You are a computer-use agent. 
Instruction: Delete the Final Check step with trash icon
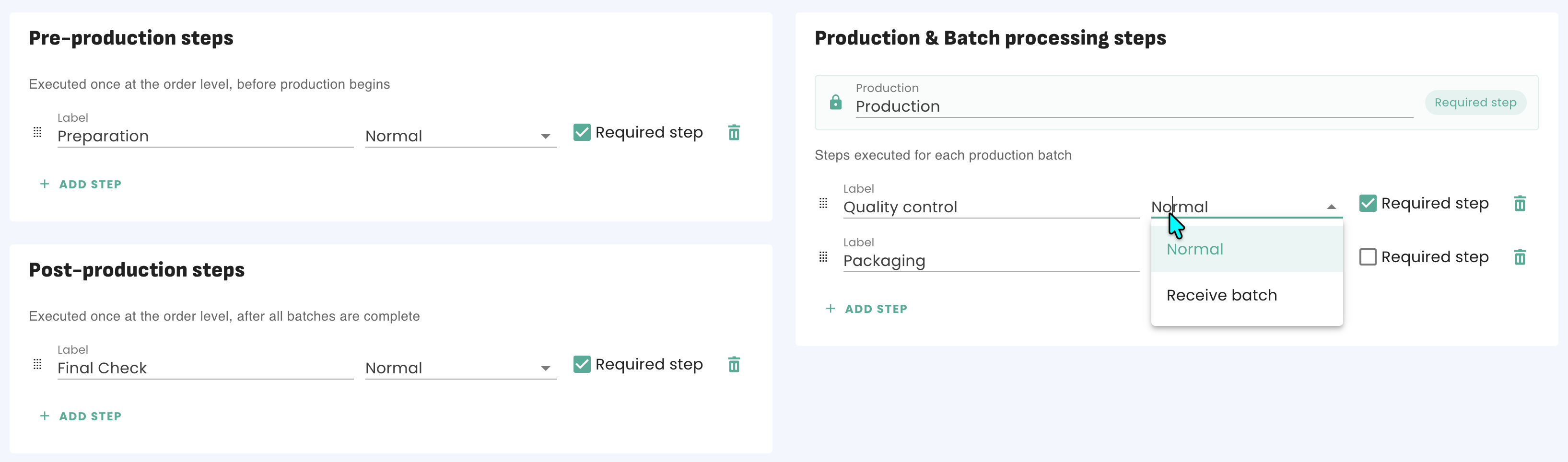(734, 365)
